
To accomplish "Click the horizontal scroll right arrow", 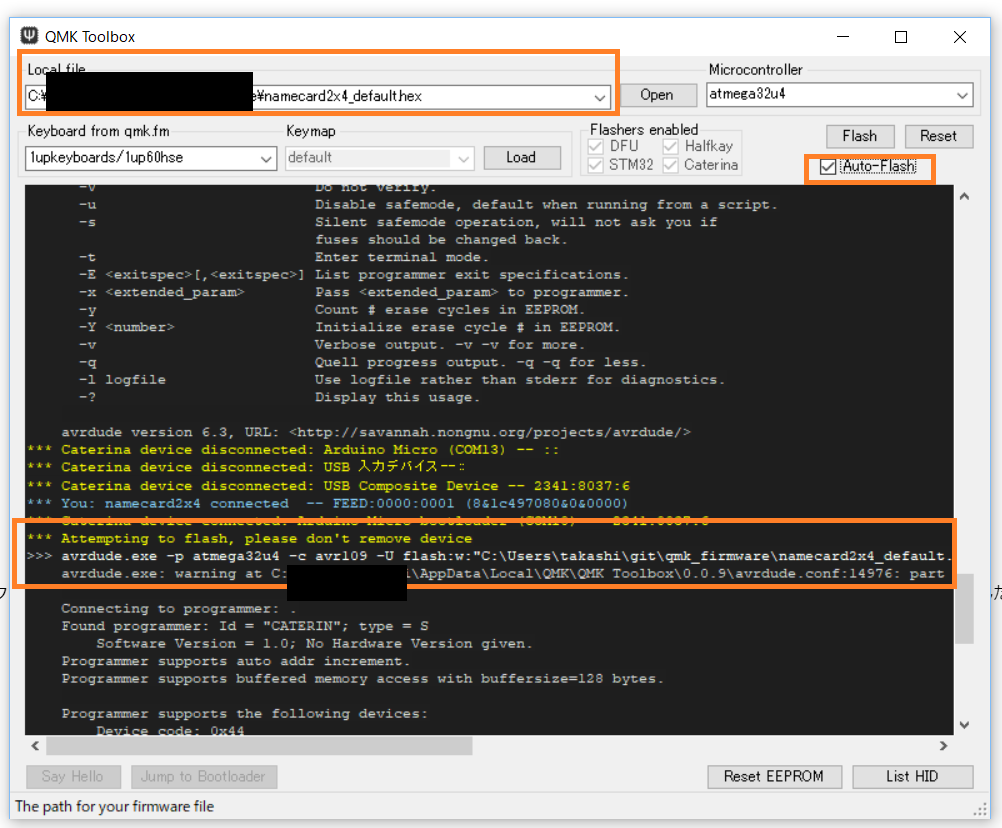I will tap(944, 746).
